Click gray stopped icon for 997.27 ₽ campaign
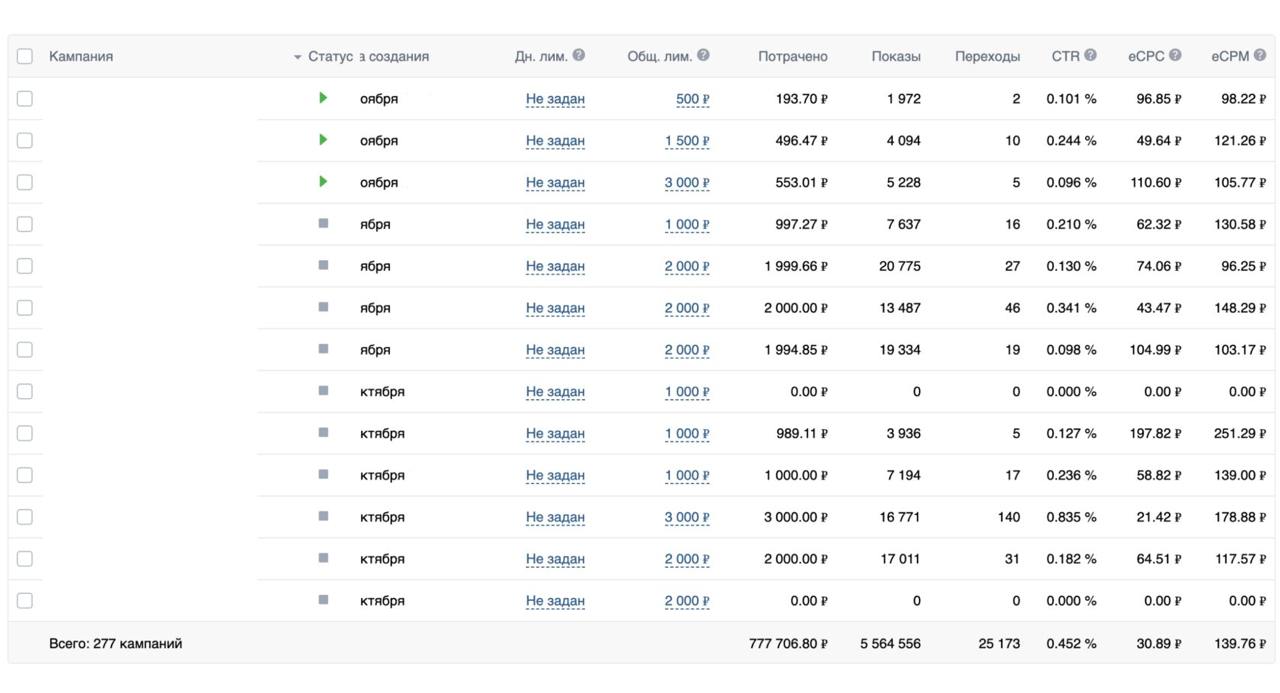 click(x=323, y=224)
